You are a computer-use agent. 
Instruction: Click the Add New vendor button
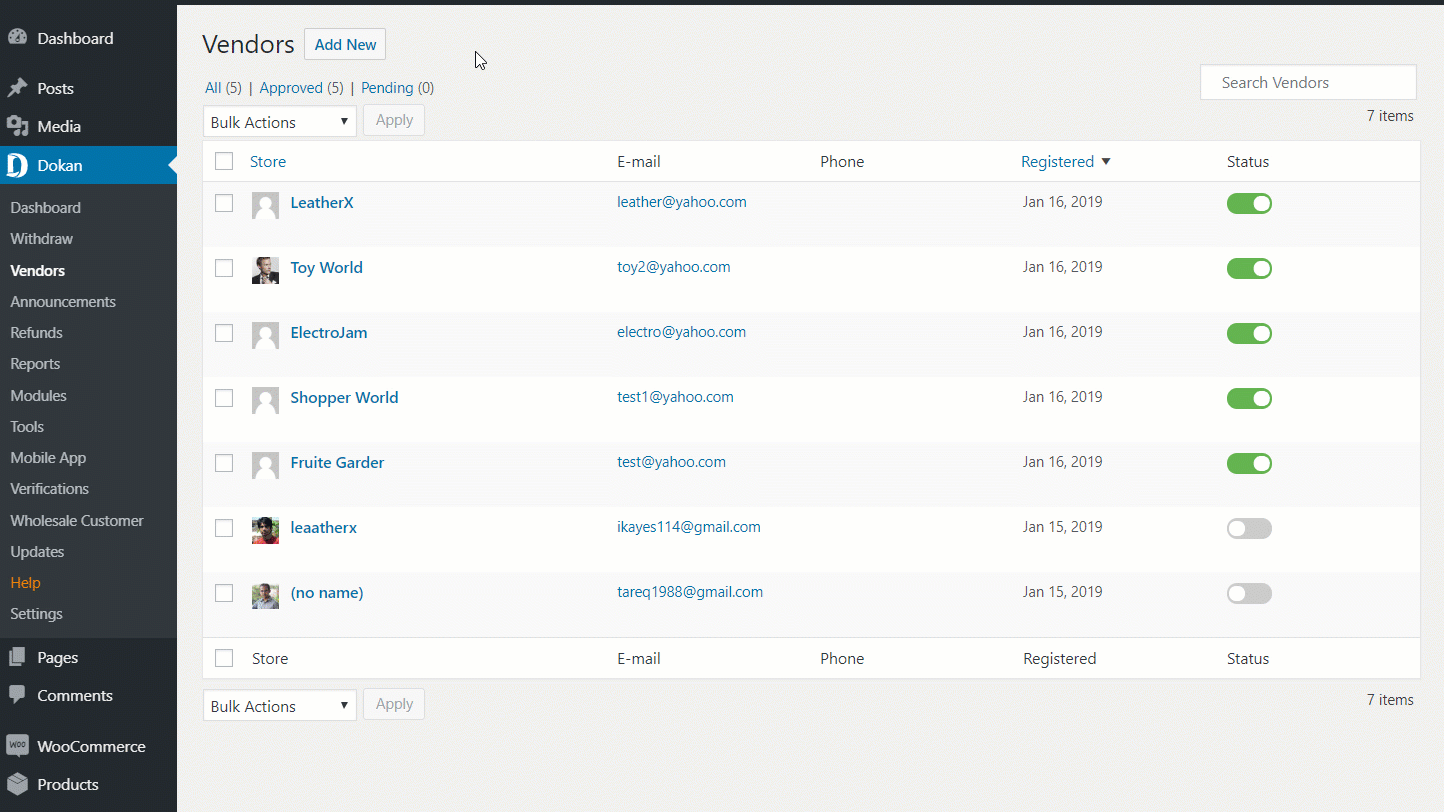[x=345, y=44]
